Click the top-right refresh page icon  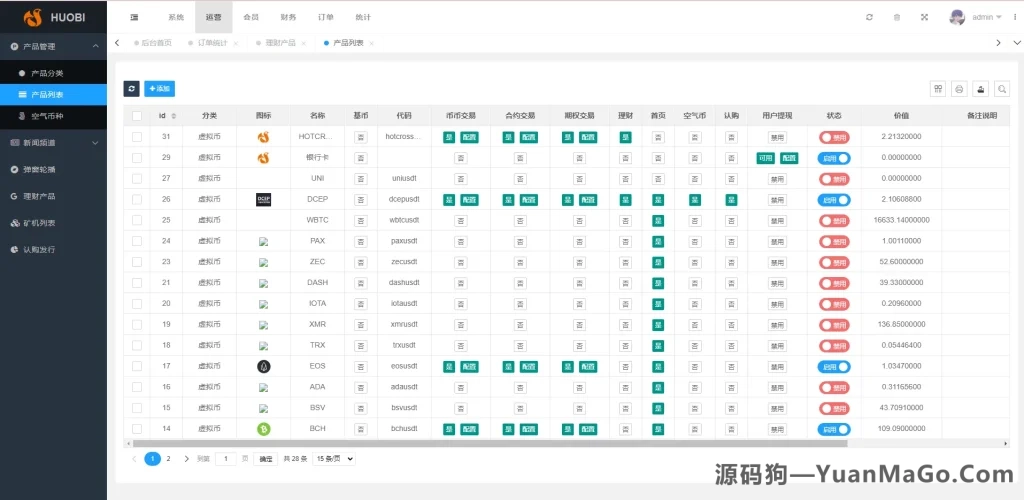click(869, 18)
